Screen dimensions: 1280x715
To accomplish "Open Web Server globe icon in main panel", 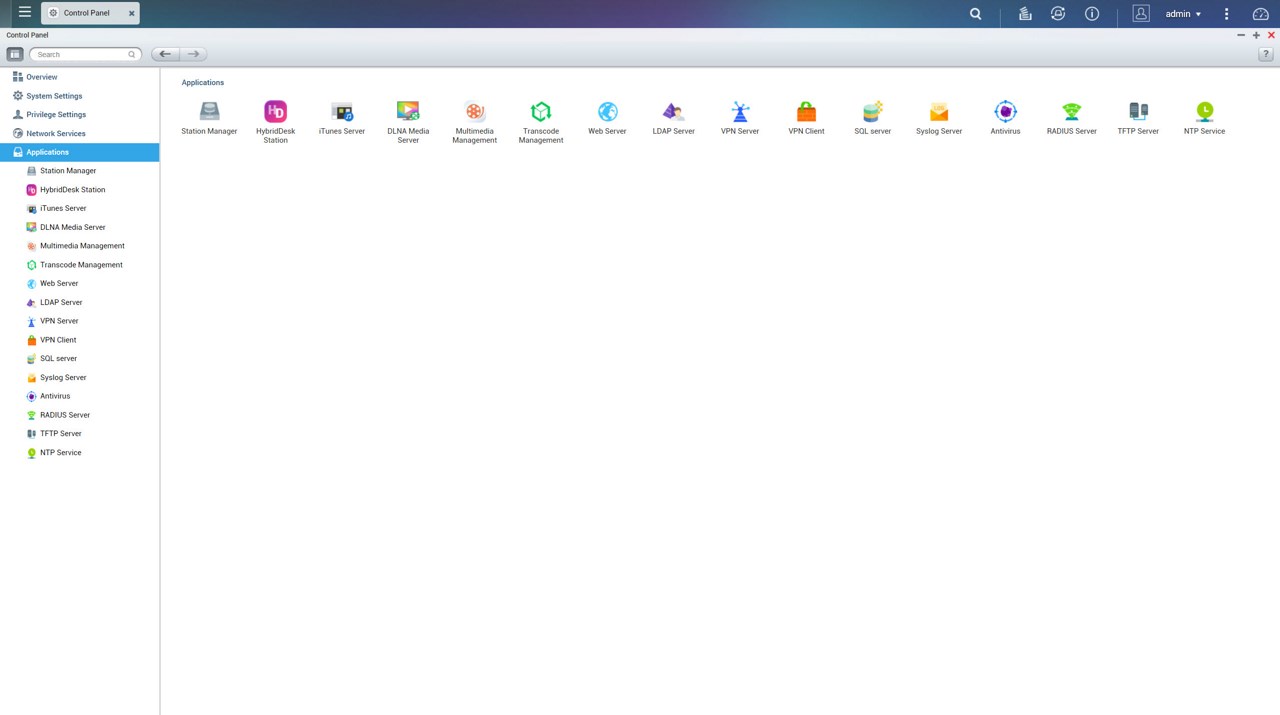I will 607,111.
